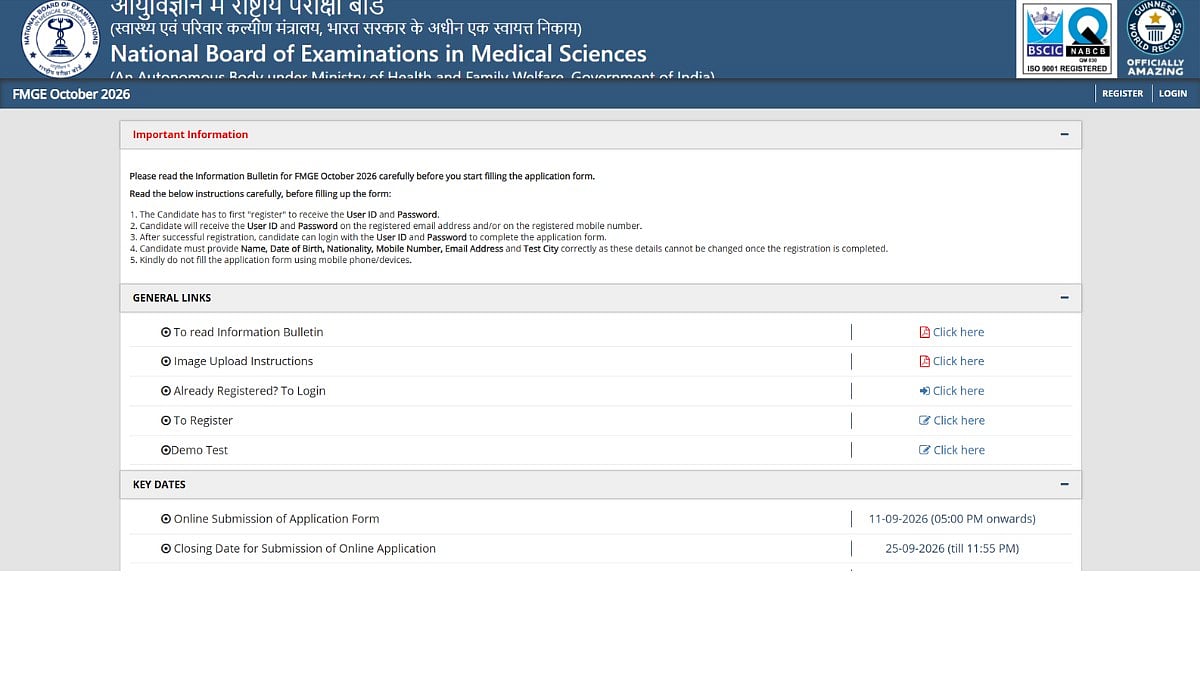Viewport: 1200px width, 675px height.
Task: Click bullet icon beside Online Submission of Application Form
Action: pos(166,519)
